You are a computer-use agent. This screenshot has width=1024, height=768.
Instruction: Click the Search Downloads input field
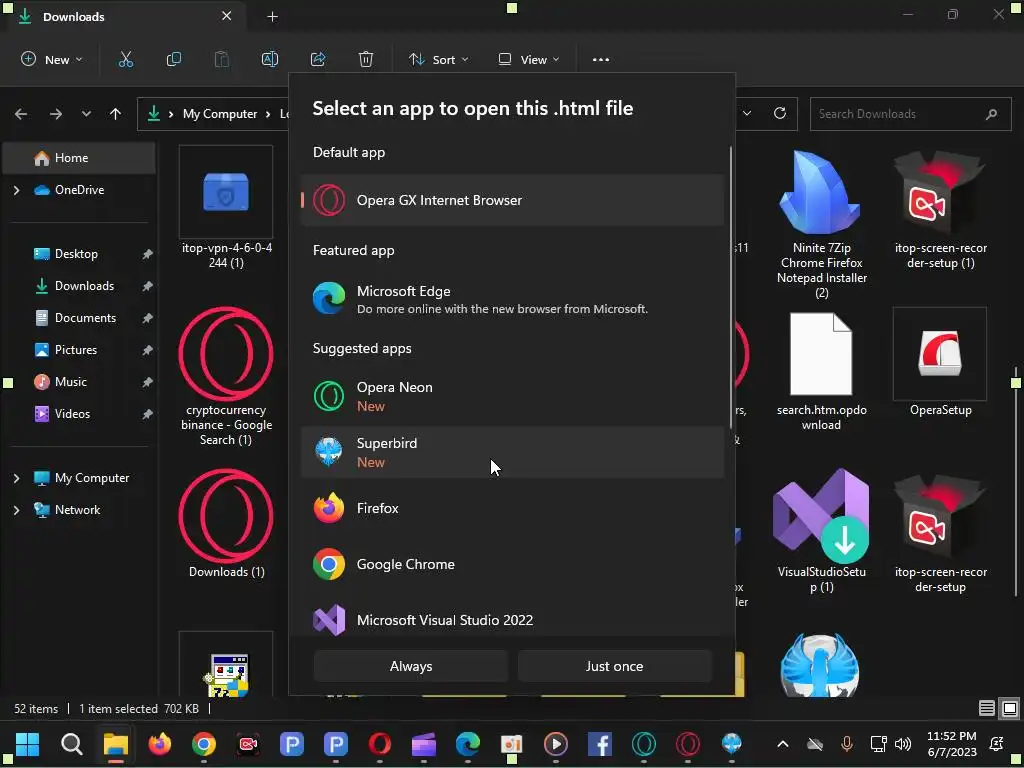[x=910, y=114]
